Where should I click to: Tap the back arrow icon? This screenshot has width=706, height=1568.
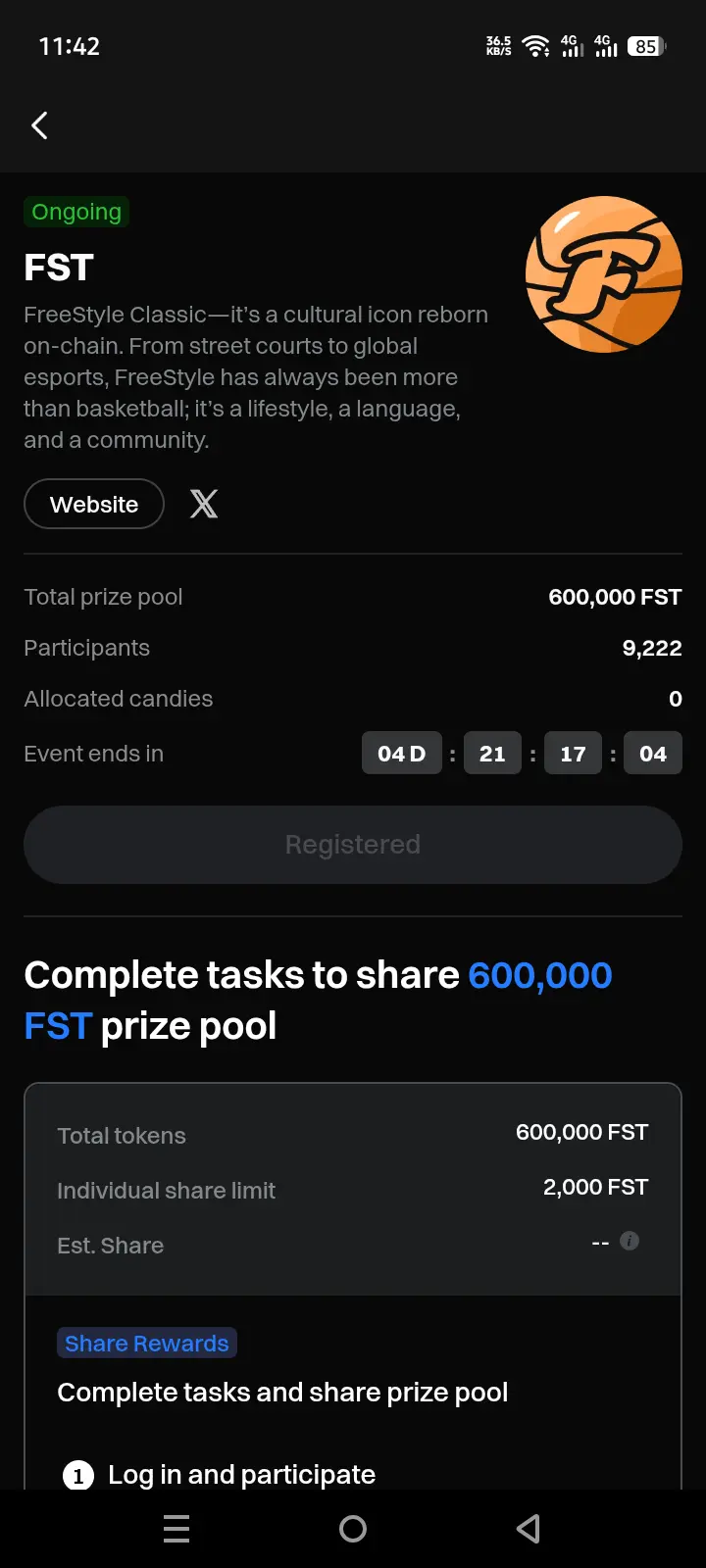click(x=39, y=125)
